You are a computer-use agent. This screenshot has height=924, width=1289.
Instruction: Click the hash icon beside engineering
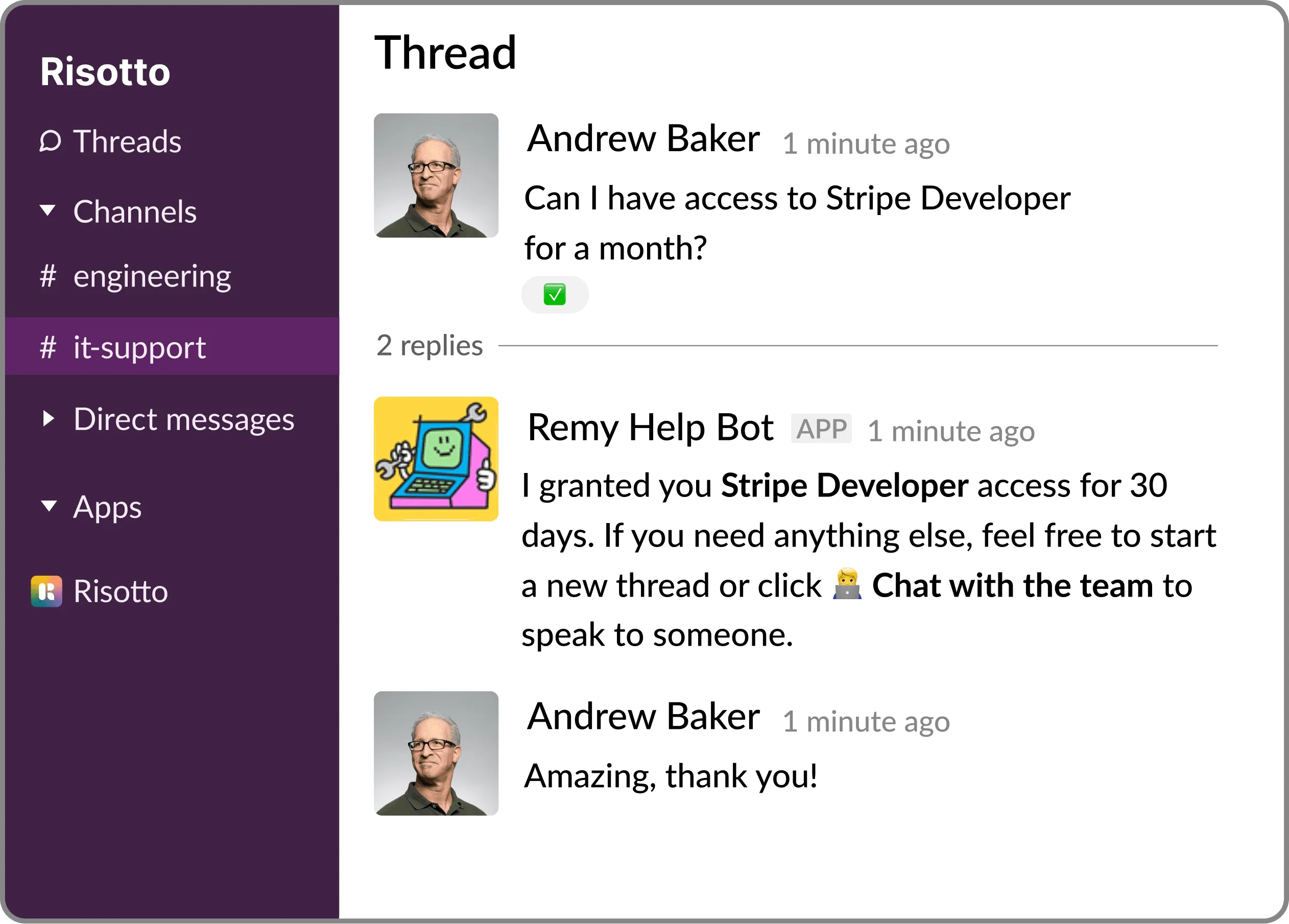click(x=49, y=276)
